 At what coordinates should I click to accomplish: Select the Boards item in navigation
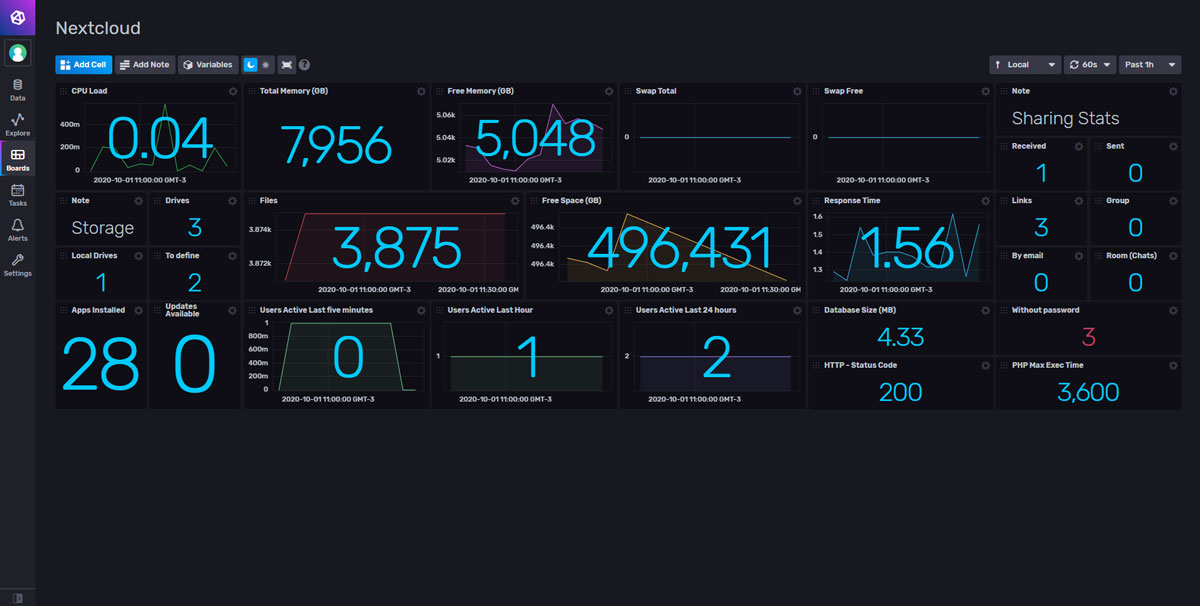(x=17, y=159)
